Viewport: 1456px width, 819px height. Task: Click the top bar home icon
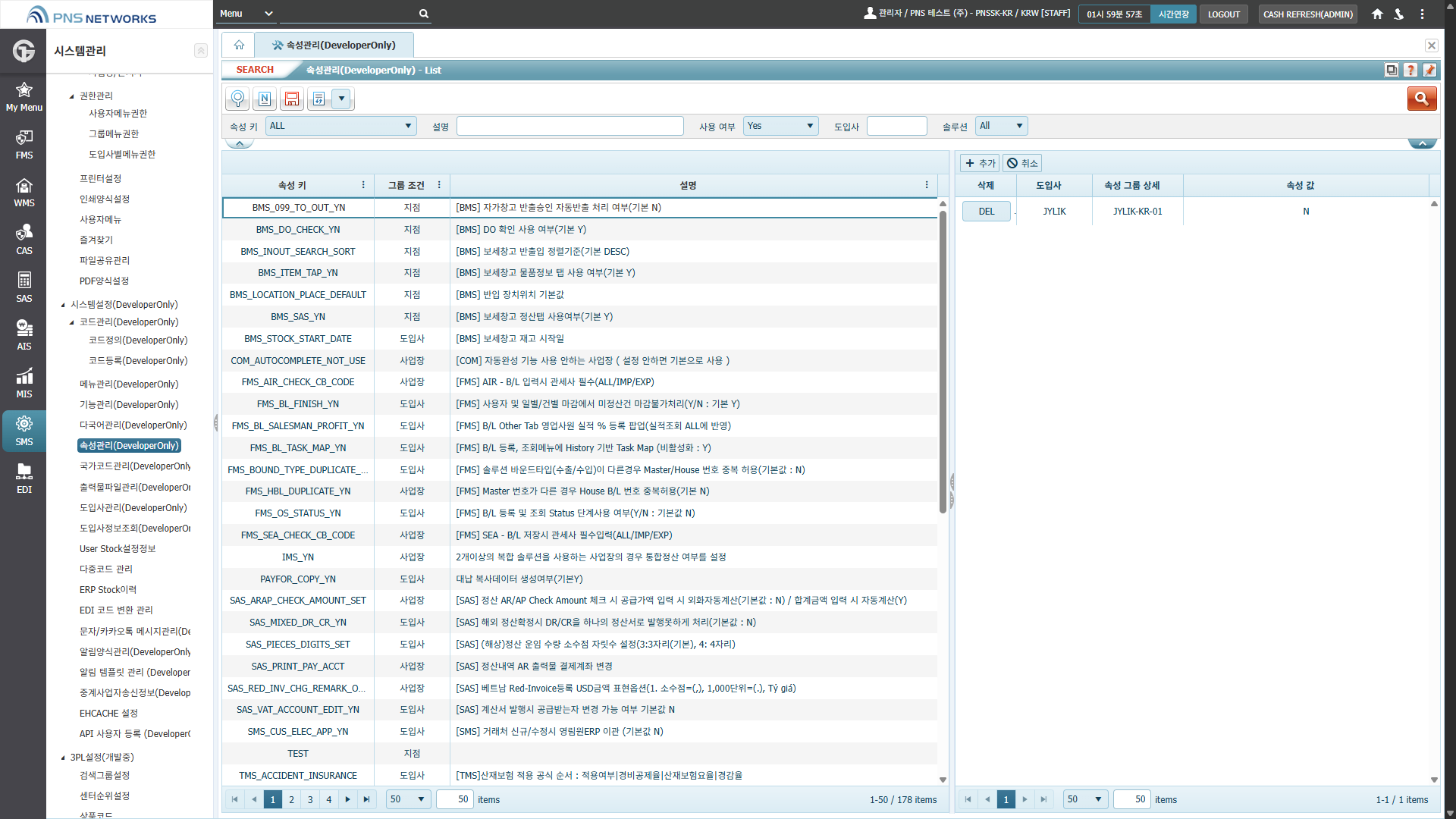pyautogui.click(x=1377, y=14)
